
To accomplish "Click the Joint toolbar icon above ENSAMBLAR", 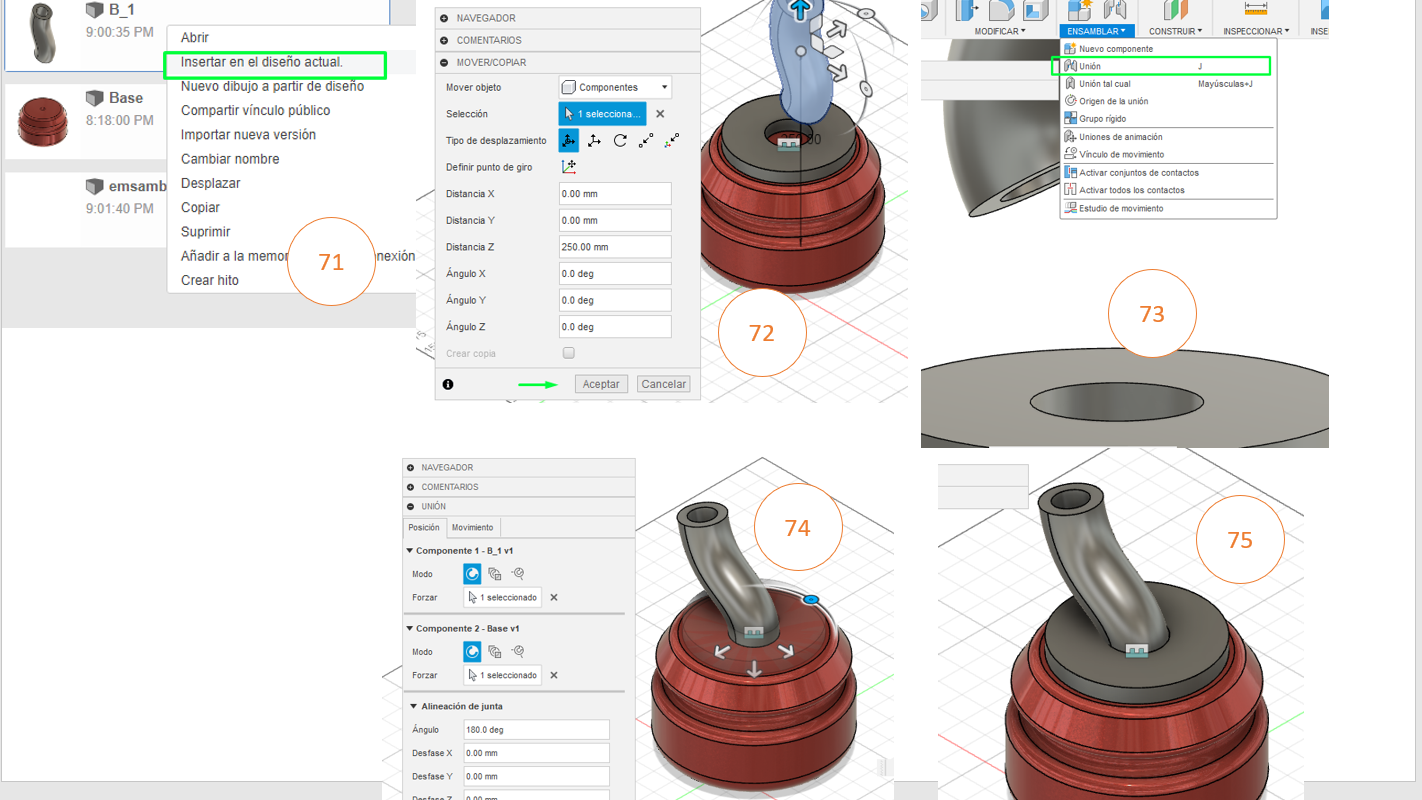I will [1114, 9].
